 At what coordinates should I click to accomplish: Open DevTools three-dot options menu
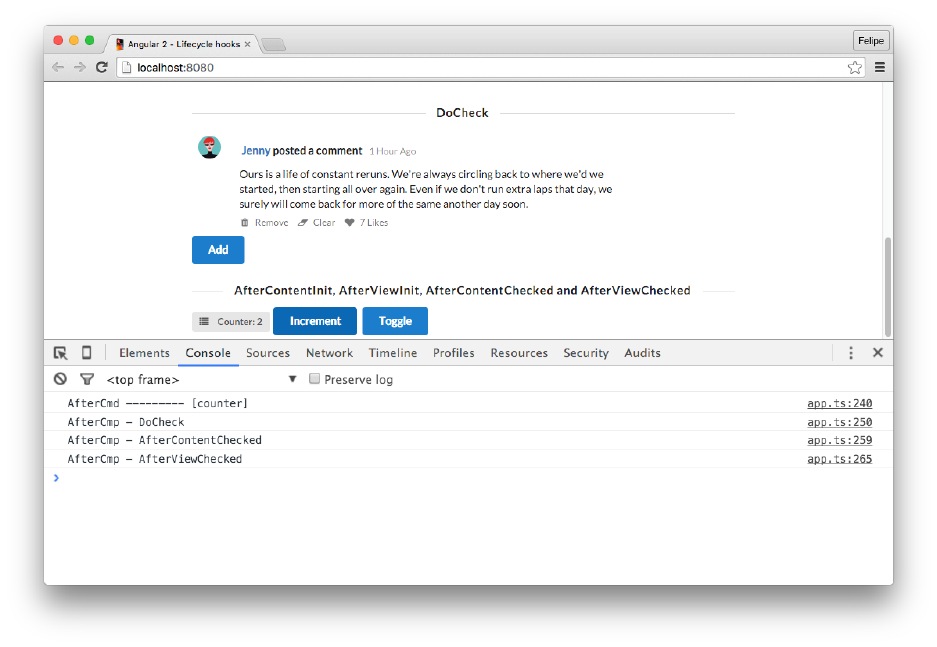pyautogui.click(x=851, y=353)
